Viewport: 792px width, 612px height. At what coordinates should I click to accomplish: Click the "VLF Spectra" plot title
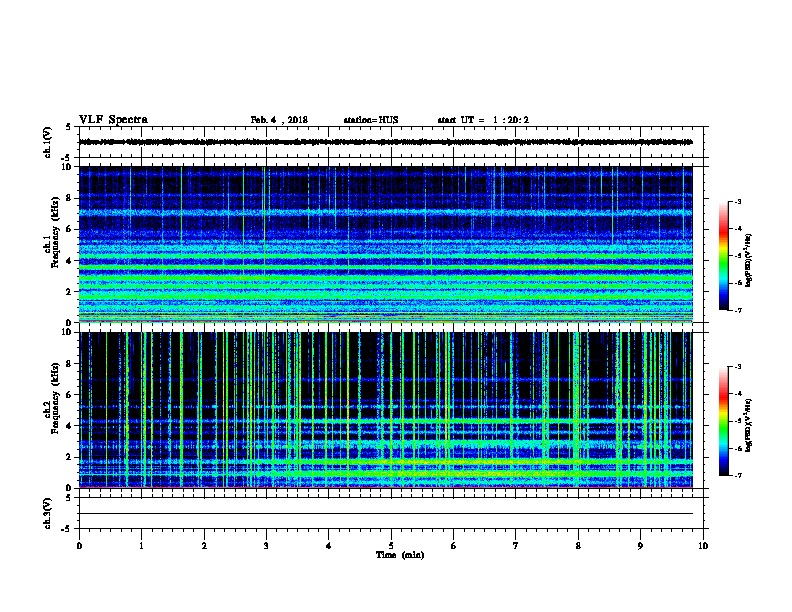click(x=113, y=120)
